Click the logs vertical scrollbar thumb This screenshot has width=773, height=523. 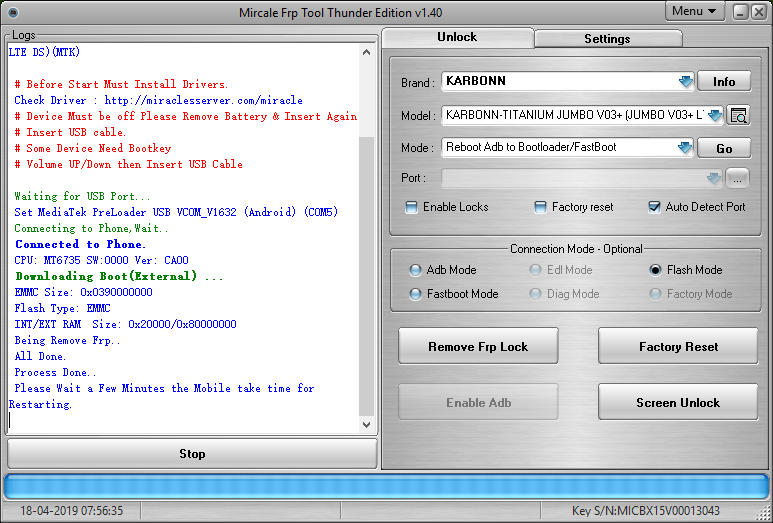point(366,276)
